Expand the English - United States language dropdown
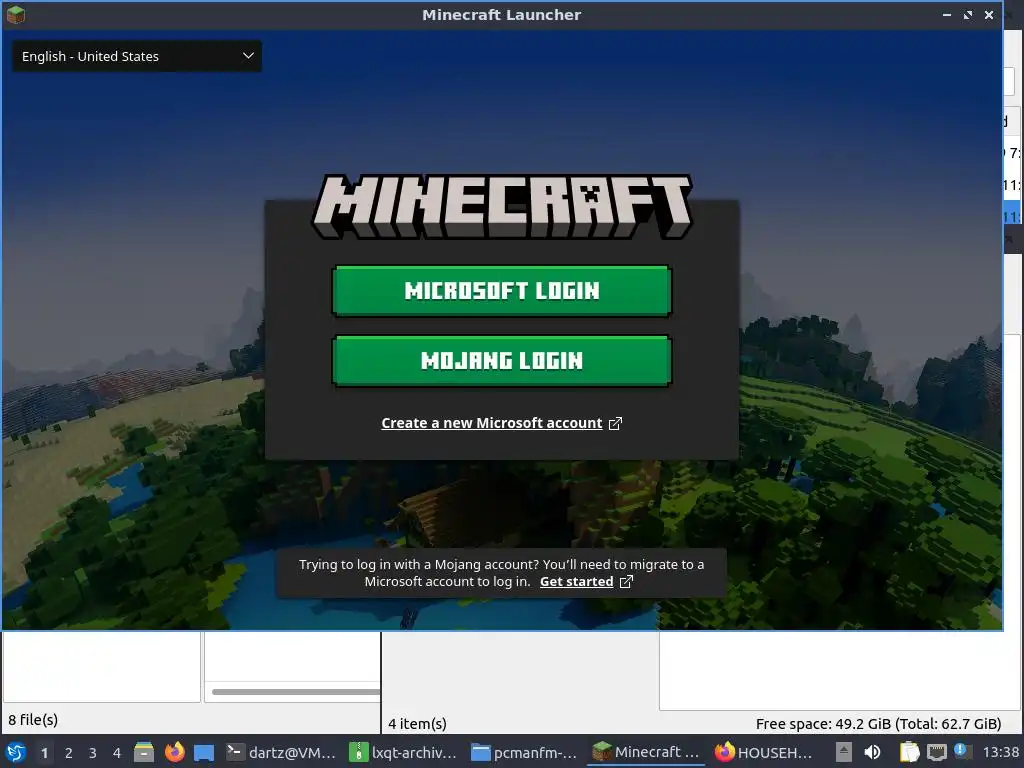Image resolution: width=1024 pixels, height=768 pixels. [x=137, y=56]
